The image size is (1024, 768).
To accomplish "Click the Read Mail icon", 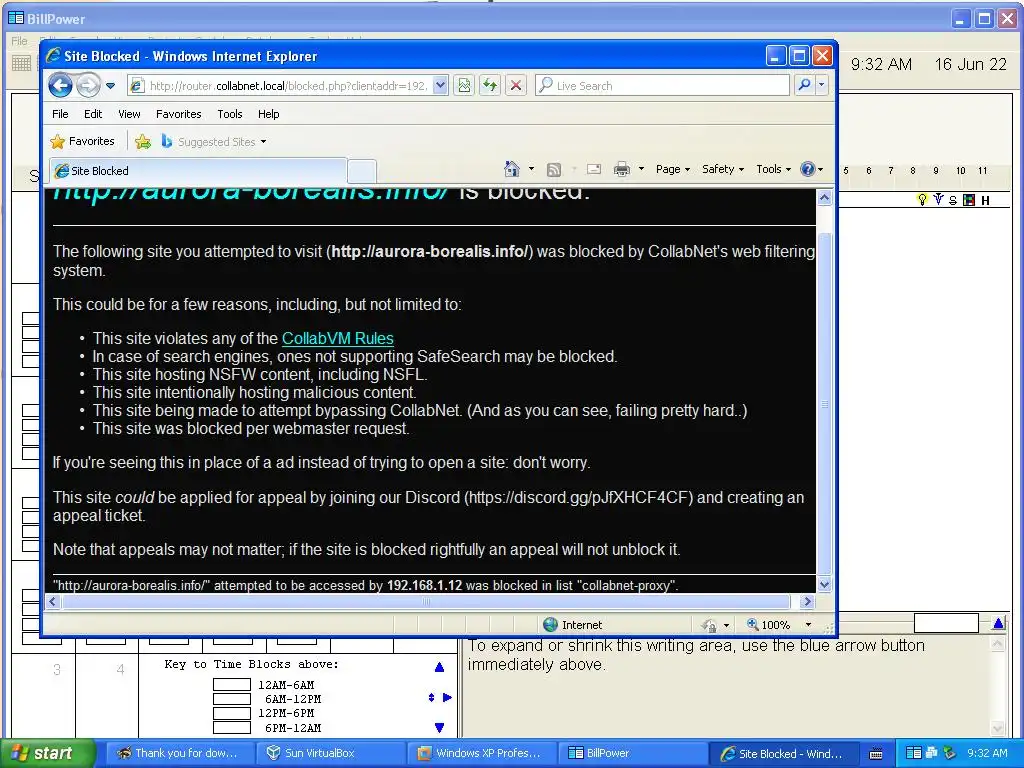I will coord(594,169).
